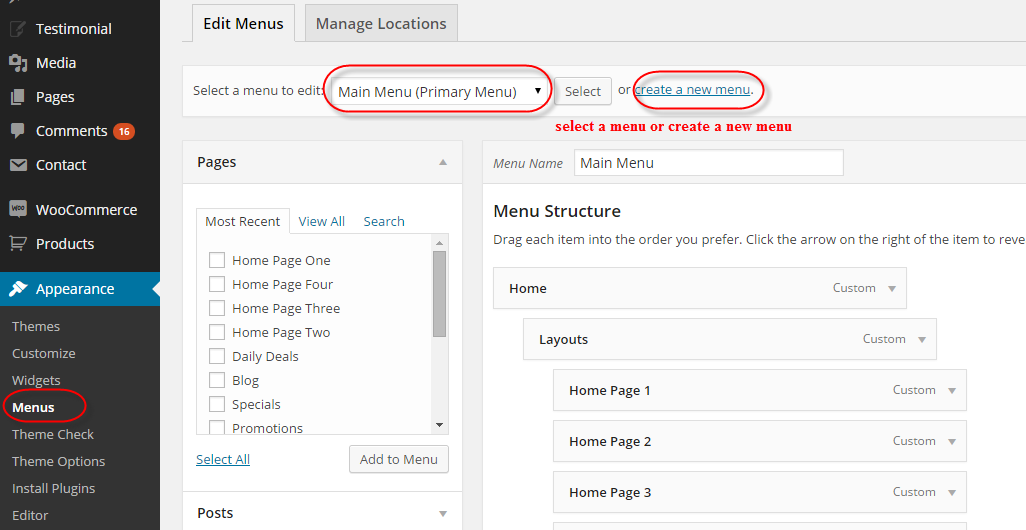Open Widgets under Appearance

pyautogui.click(x=36, y=380)
